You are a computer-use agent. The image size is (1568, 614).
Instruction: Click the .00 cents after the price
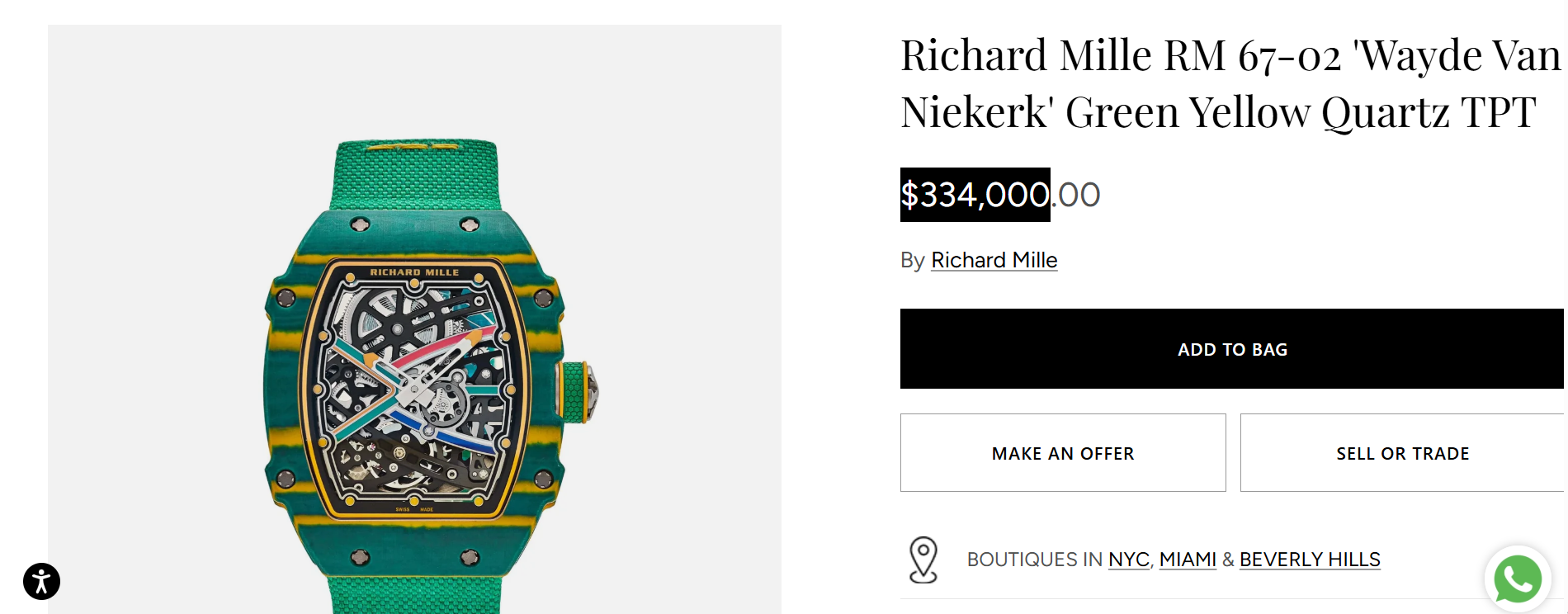pyautogui.click(x=1076, y=196)
